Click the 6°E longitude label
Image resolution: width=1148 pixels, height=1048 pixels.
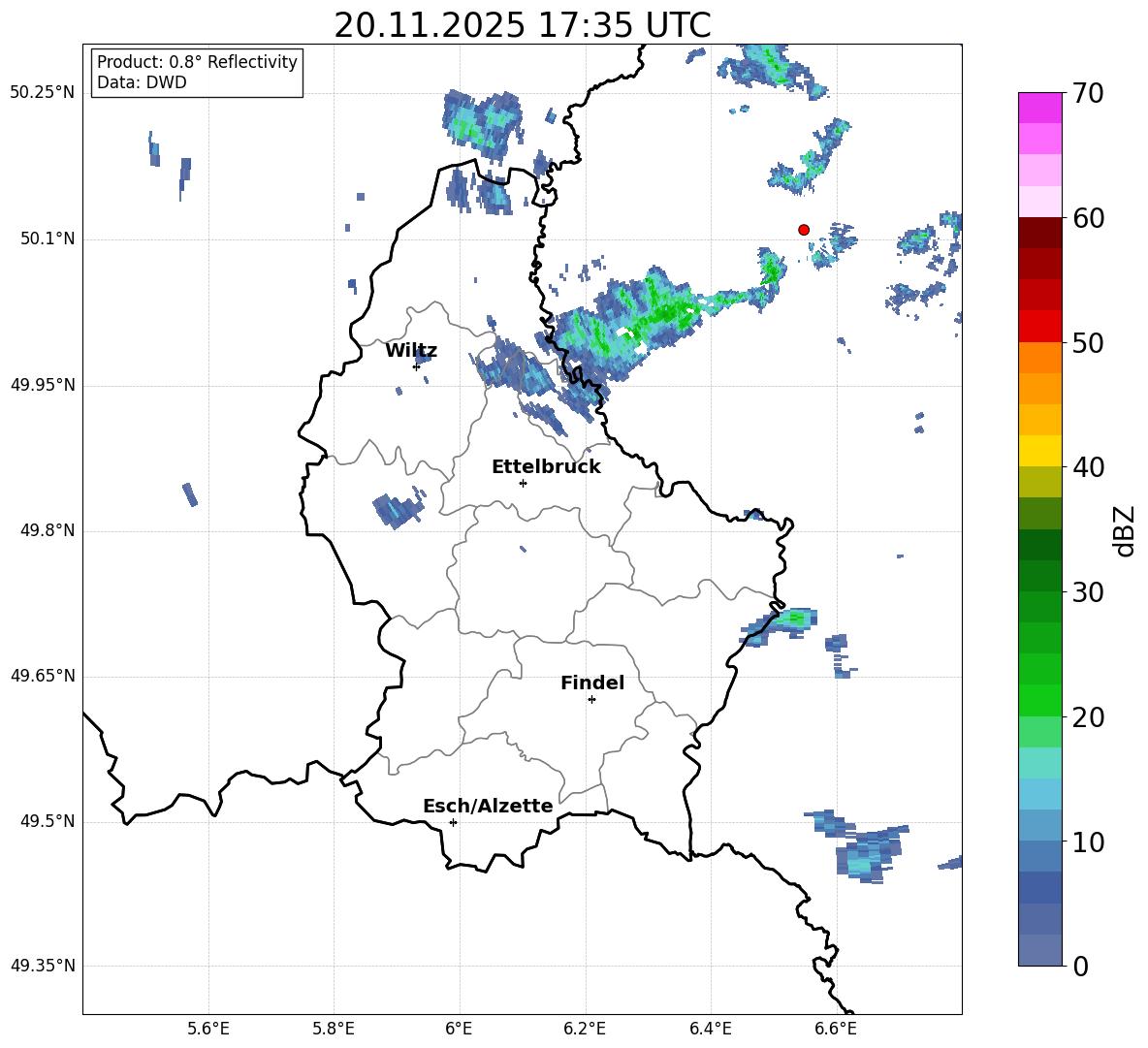[459, 1029]
